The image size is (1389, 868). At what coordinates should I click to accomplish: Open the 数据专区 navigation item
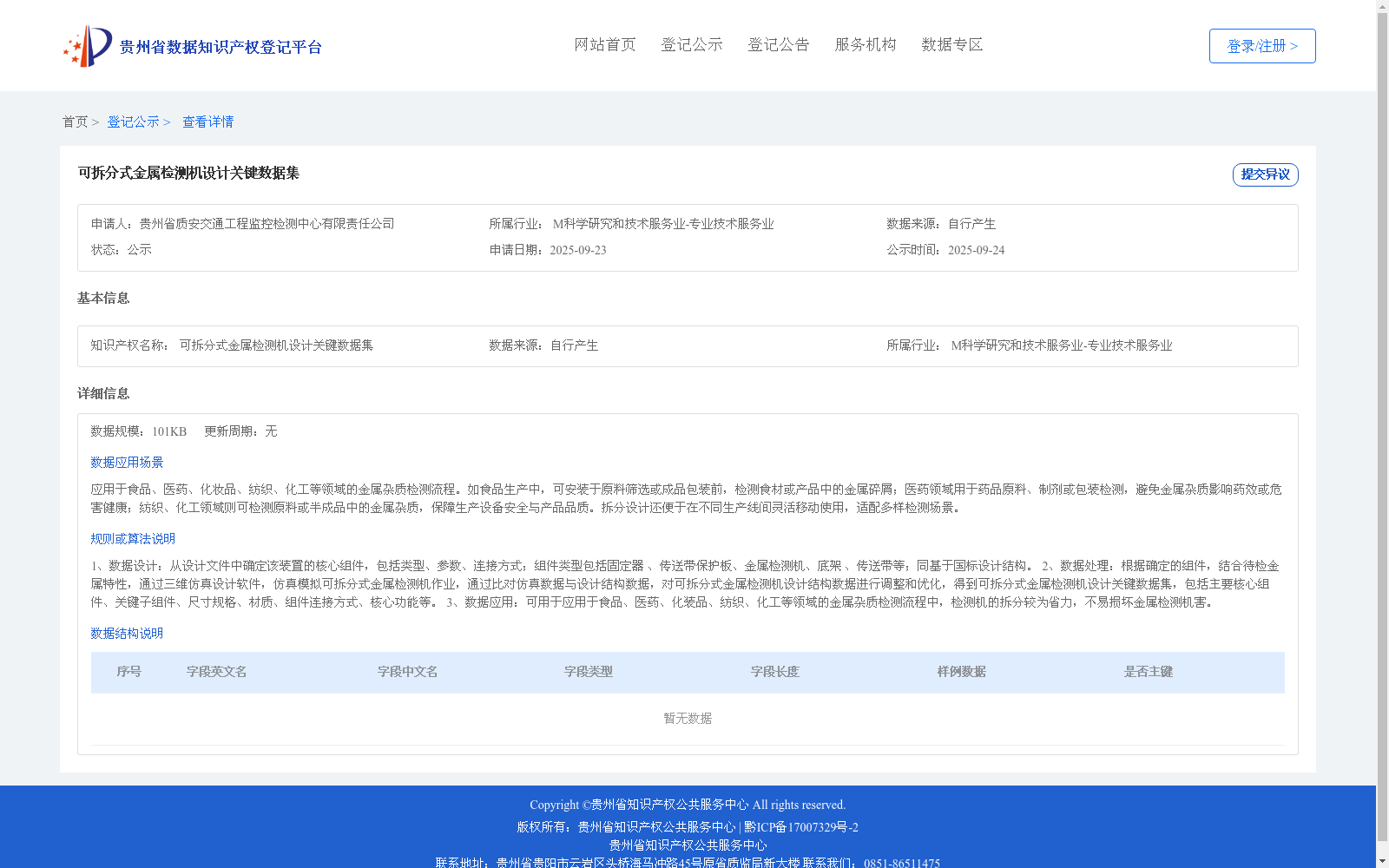952,44
